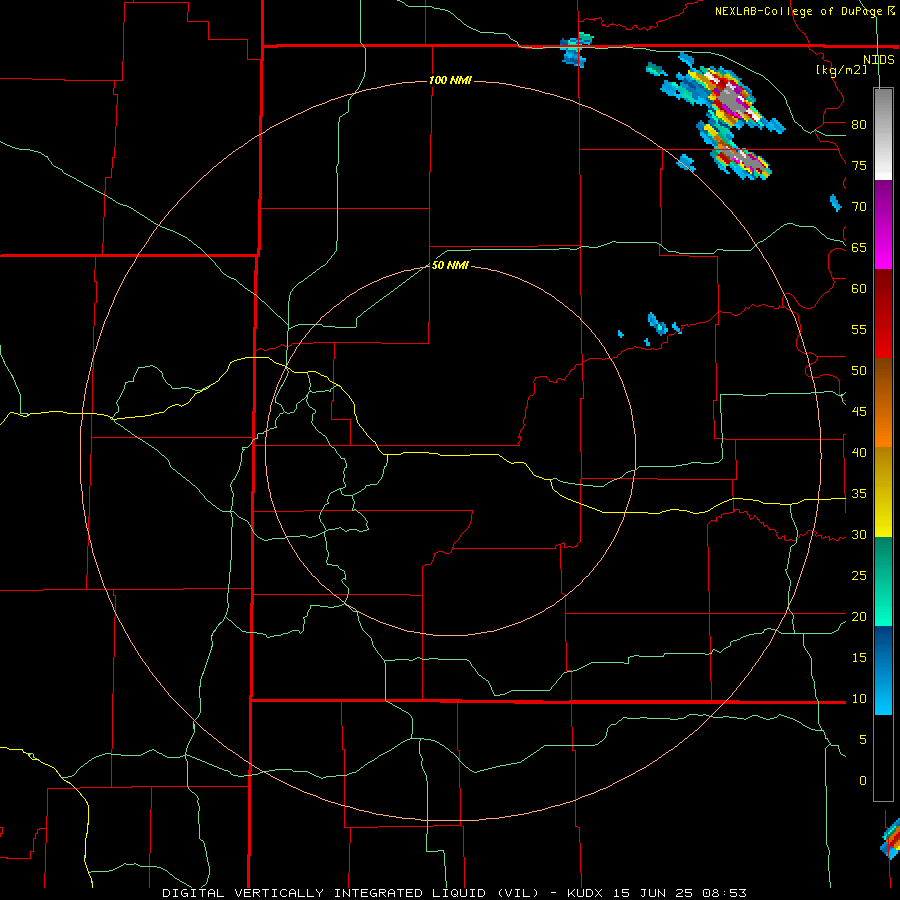This screenshot has width=900, height=900.
Task: Click the 50 NMI range ring label
Action: click(450, 265)
